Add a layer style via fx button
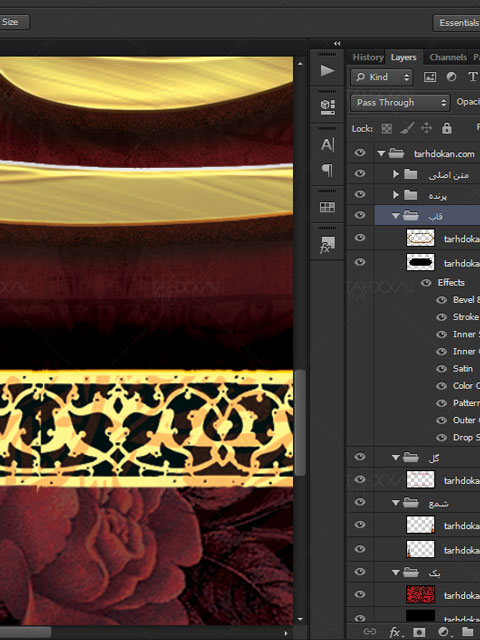The width and height of the screenshot is (480, 640). (394, 632)
